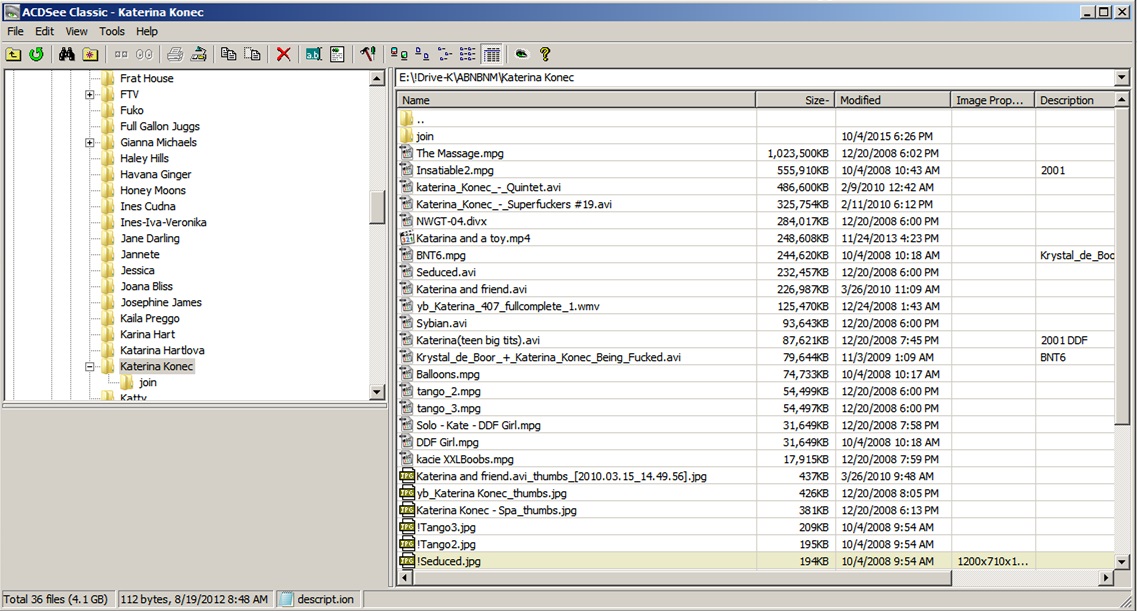Viewport: 1137px width, 611px height.
Task: Click the path field showing E:\!Drive-K
Action: click(x=754, y=78)
